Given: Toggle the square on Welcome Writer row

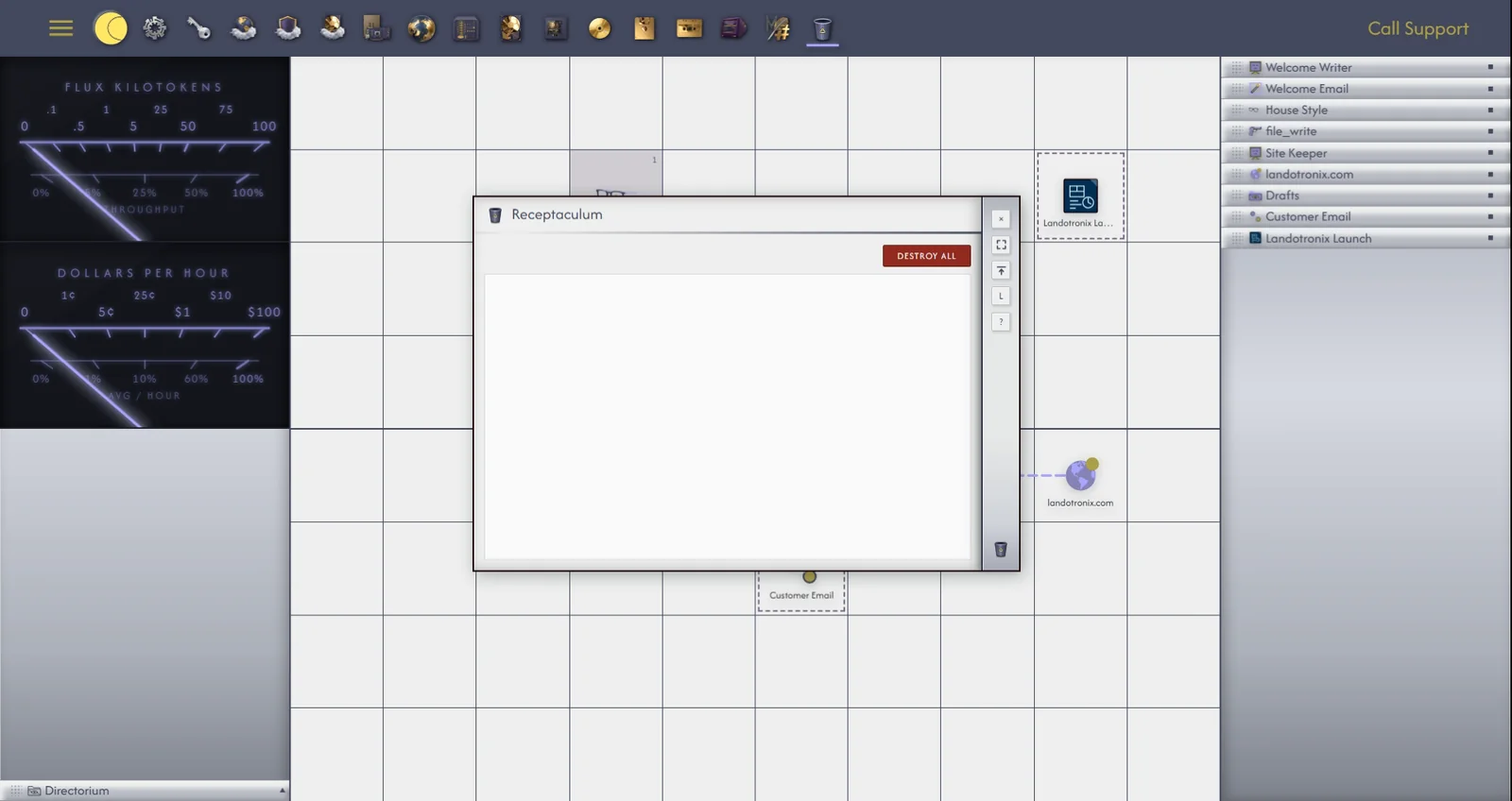Looking at the screenshot, I should point(1490,67).
